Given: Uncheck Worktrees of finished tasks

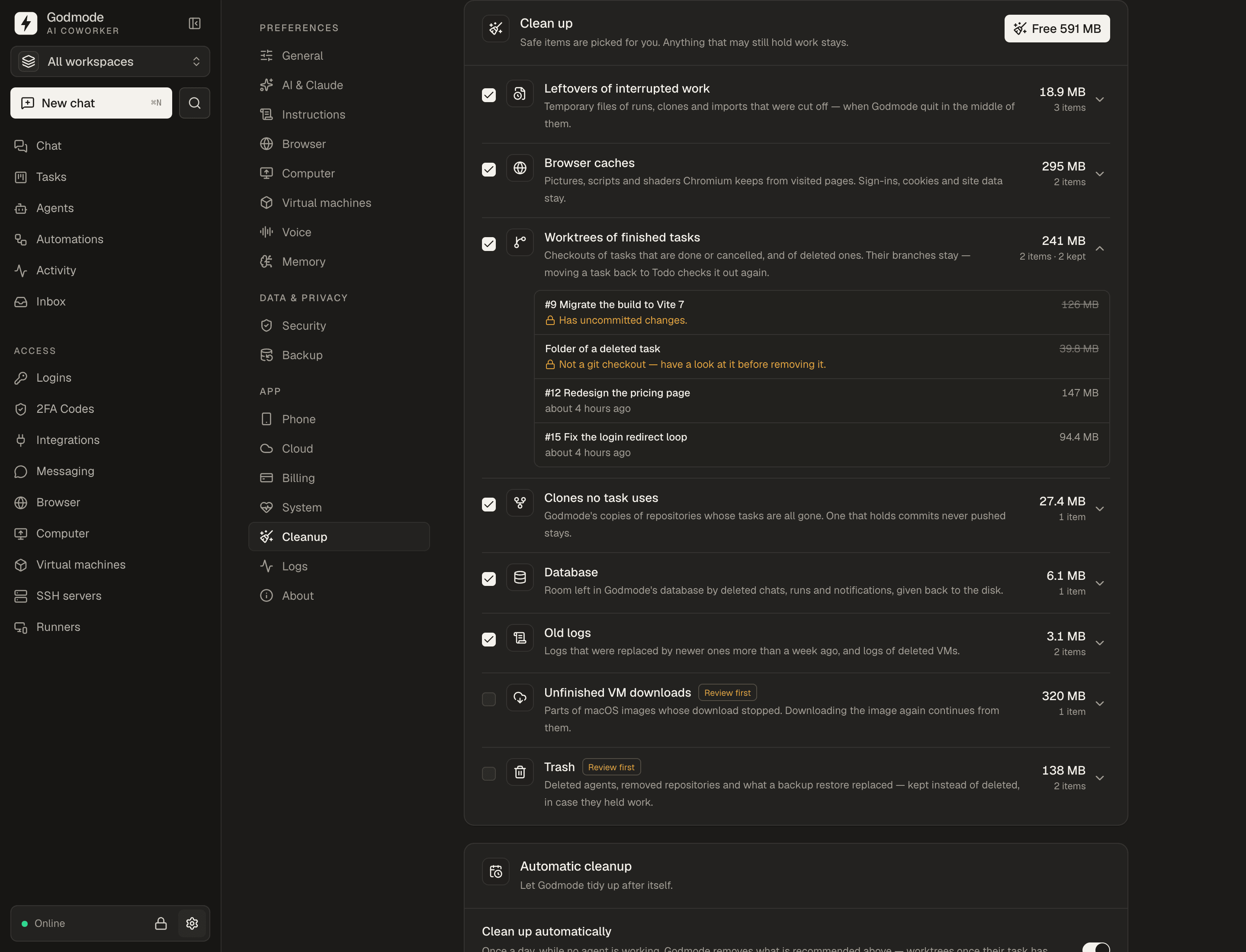Looking at the screenshot, I should [x=488, y=244].
